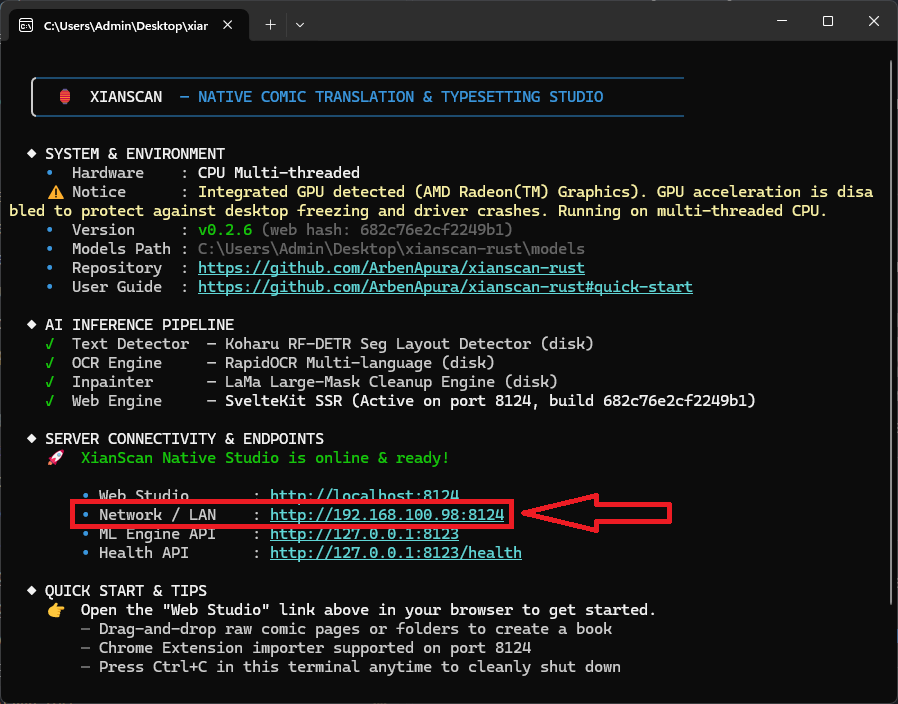Click 'RapidOCR Multi-language (disk)' text

tap(360, 363)
